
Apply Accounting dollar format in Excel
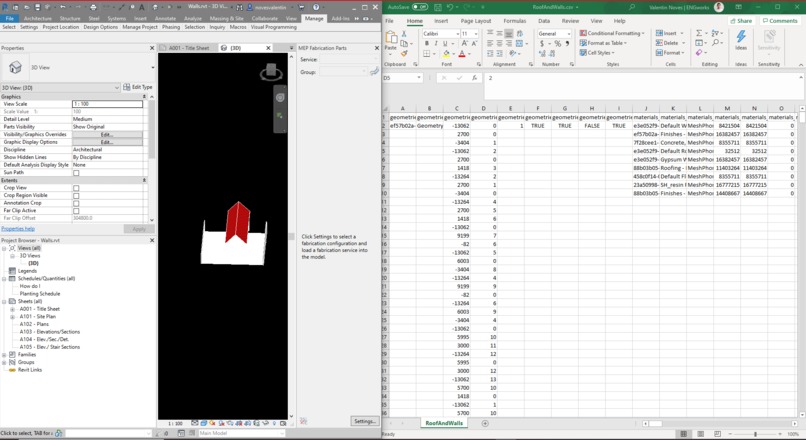[x=542, y=44]
